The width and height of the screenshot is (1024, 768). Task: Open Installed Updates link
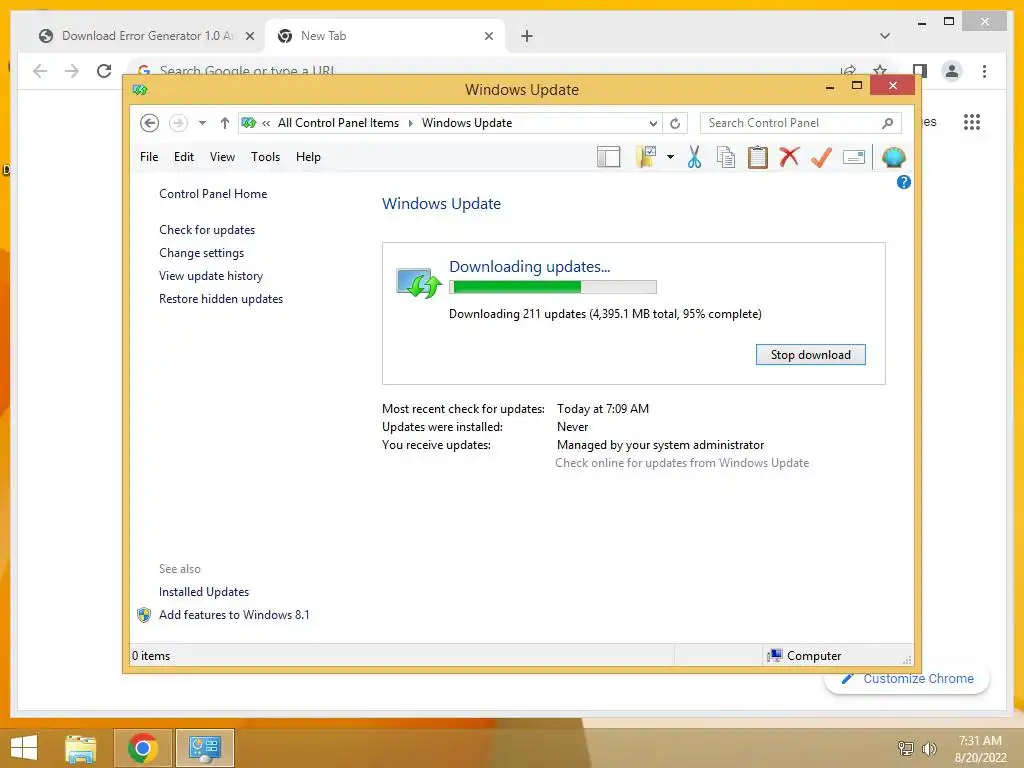coord(204,592)
